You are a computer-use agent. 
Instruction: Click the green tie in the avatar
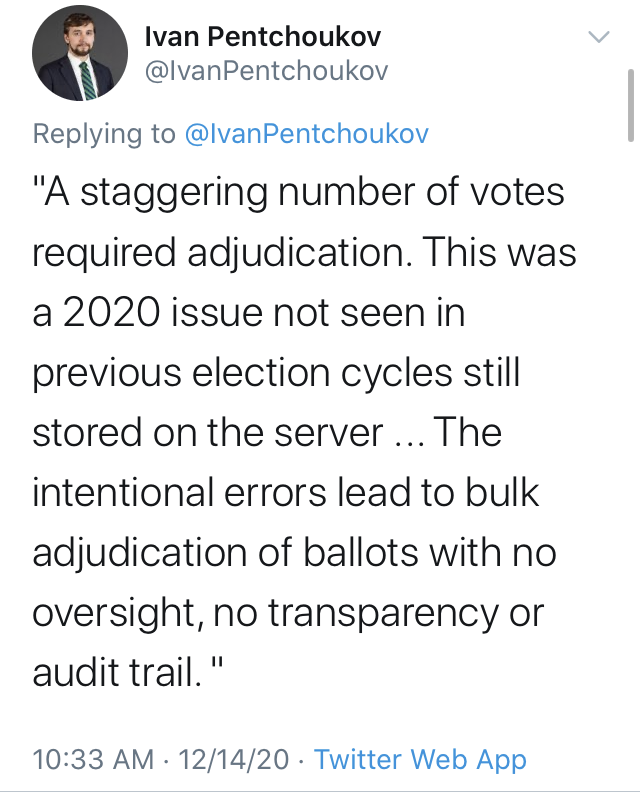[87, 80]
